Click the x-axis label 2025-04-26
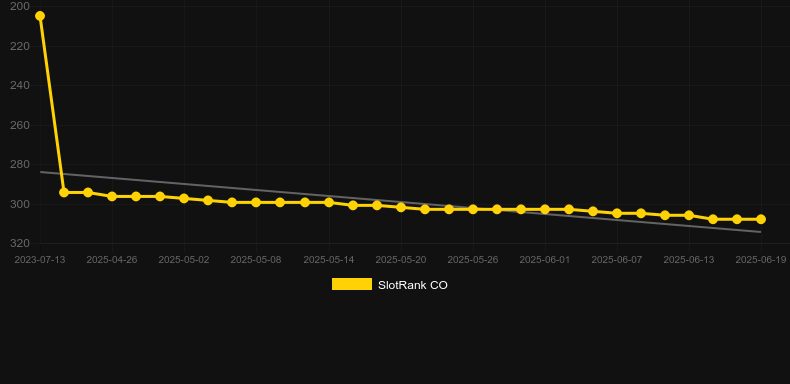Image resolution: width=790 pixels, height=384 pixels. point(112,260)
